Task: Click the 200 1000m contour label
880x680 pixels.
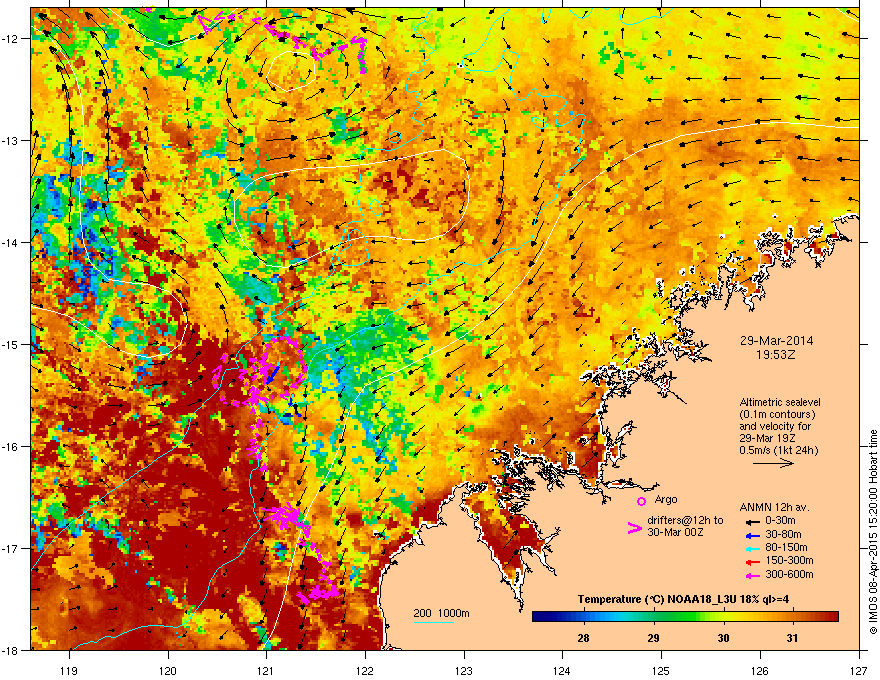Action: (x=441, y=613)
